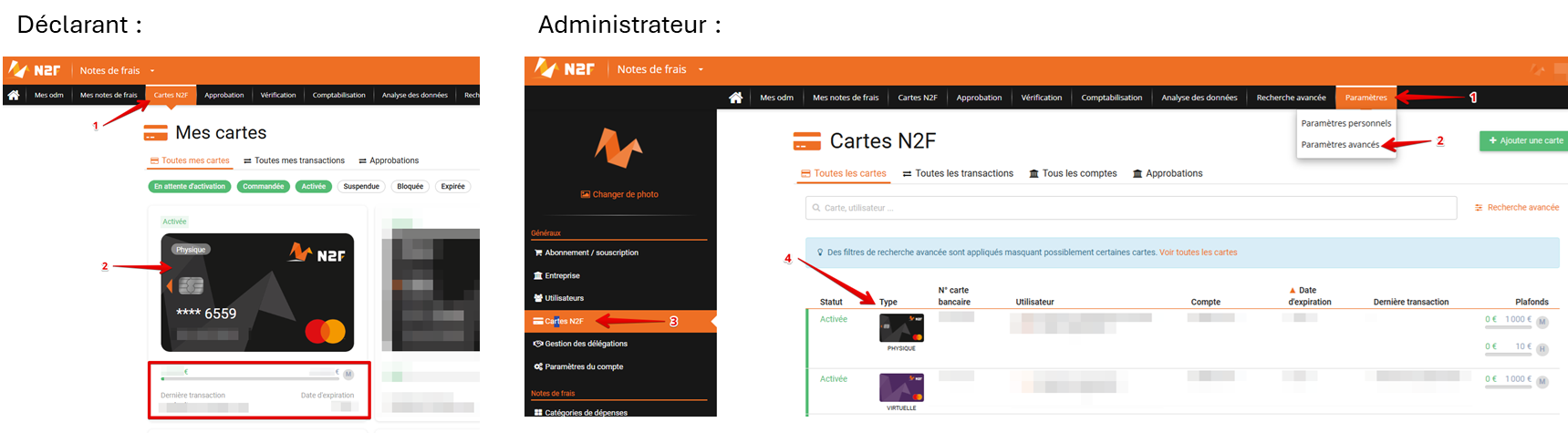
Task: Click the N2F logo in the Administrateur header
Action: tap(565, 68)
